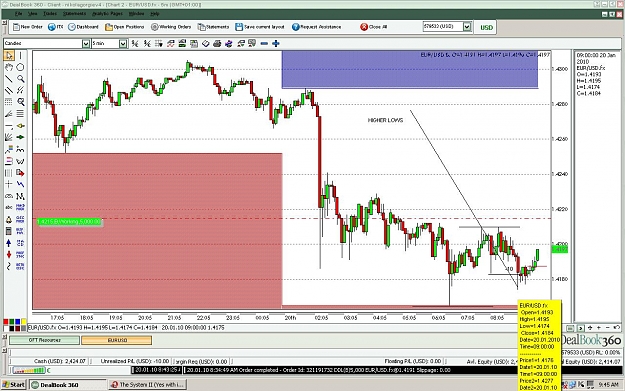The image size is (625, 391).
Task: Select the magnifier zoom tool
Action: coord(20,79)
